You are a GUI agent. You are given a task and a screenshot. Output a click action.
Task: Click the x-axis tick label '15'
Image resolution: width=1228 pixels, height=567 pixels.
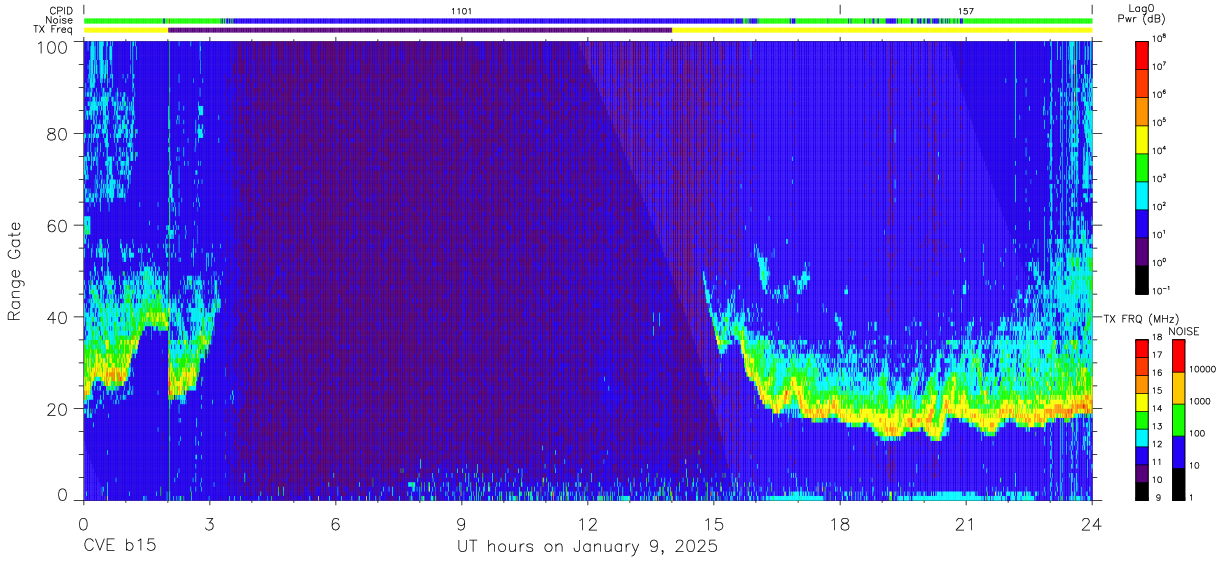714,524
